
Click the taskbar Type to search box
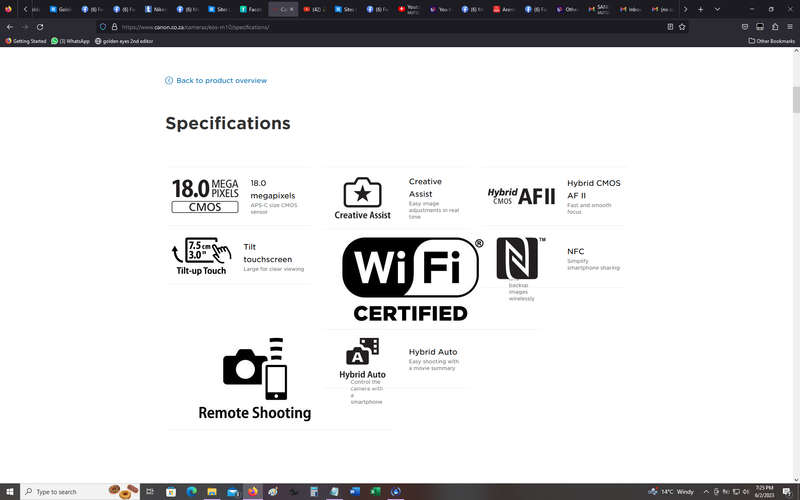80,492
